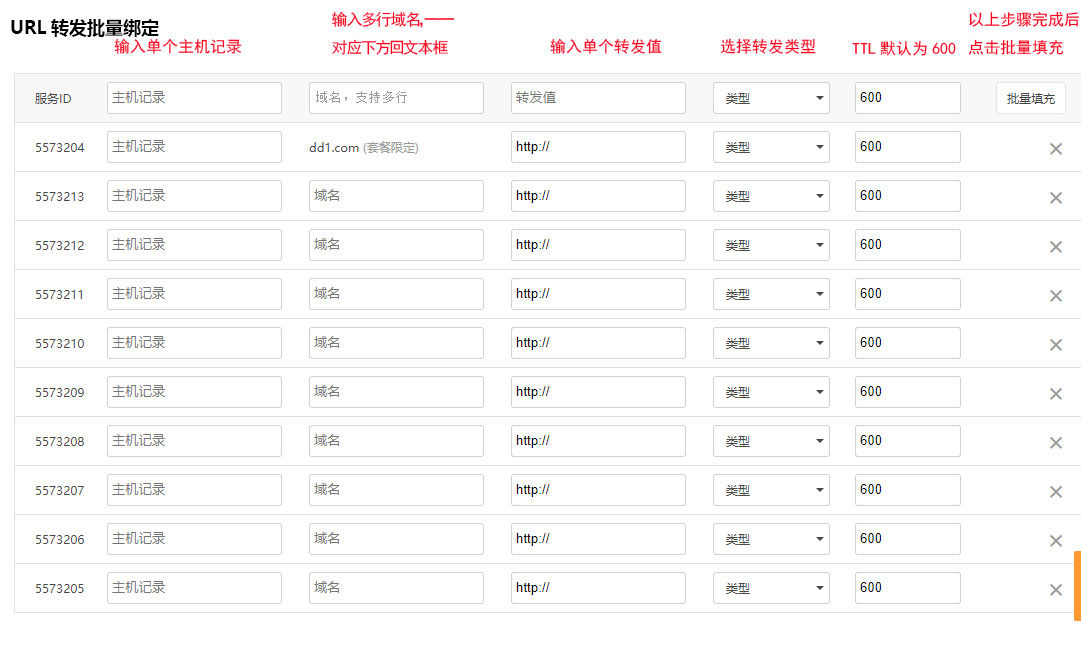This screenshot has width=1081, height=665.
Task: Click the multi-line 域名 textarea in header
Action: [396, 98]
